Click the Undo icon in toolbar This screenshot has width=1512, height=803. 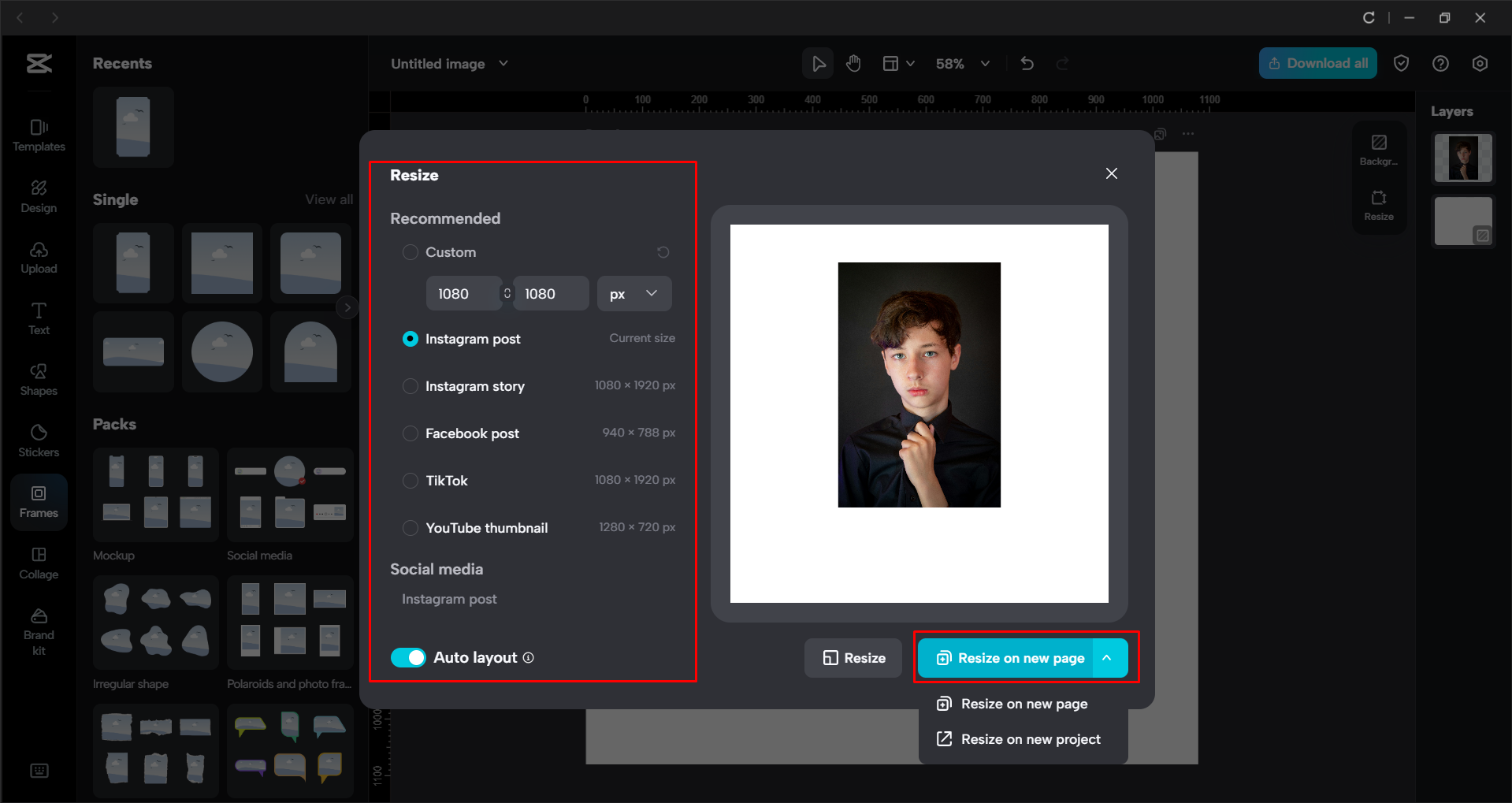(1027, 63)
